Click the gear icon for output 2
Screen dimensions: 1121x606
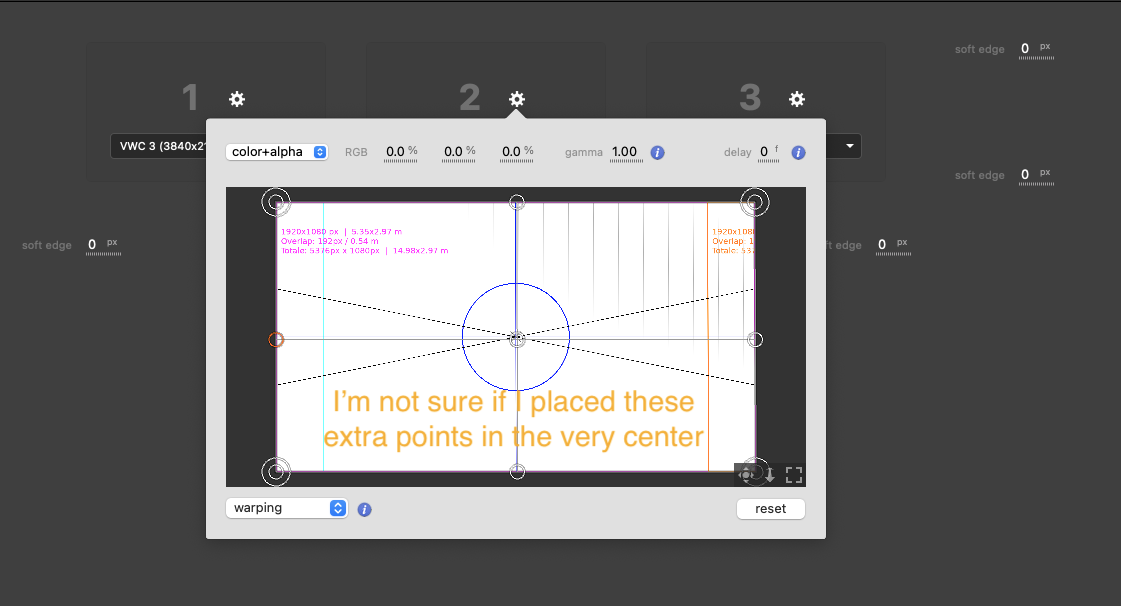[x=517, y=99]
